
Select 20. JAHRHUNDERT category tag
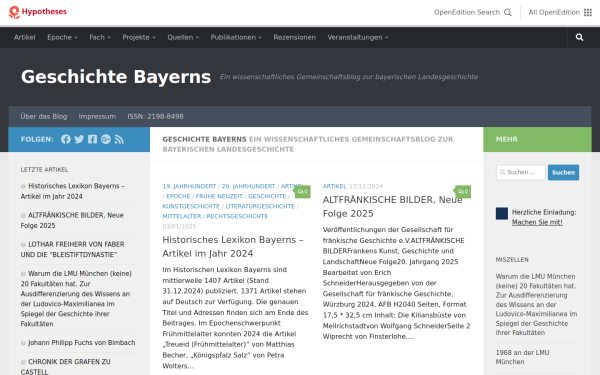click(248, 186)
